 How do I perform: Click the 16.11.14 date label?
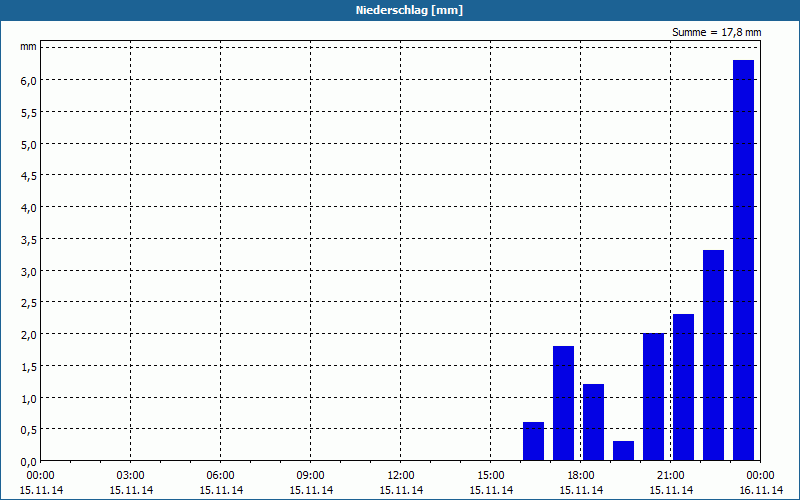point(761,490)
